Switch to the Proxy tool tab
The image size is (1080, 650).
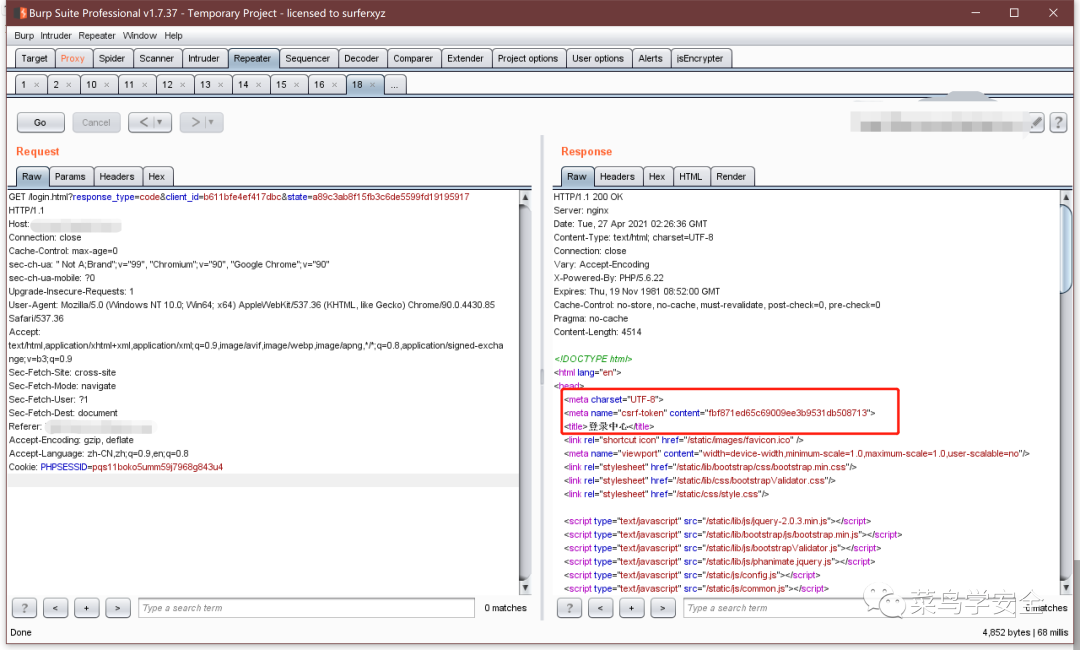(x=72, y=58)
